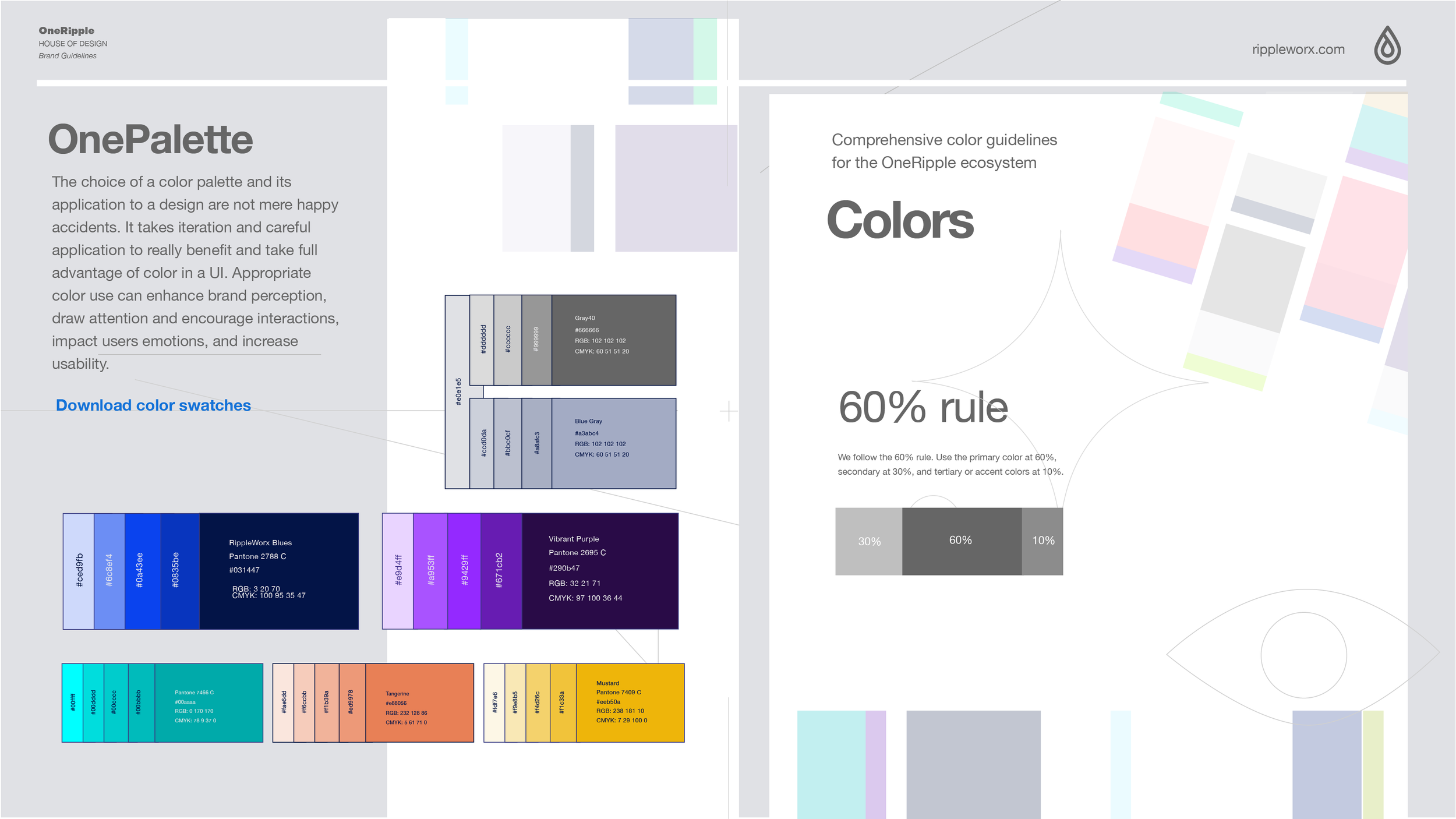Image resolution: width=1456 pixels, height=819 pixels.
Task: Select the #0835be blue swatch
Action: 180,571
